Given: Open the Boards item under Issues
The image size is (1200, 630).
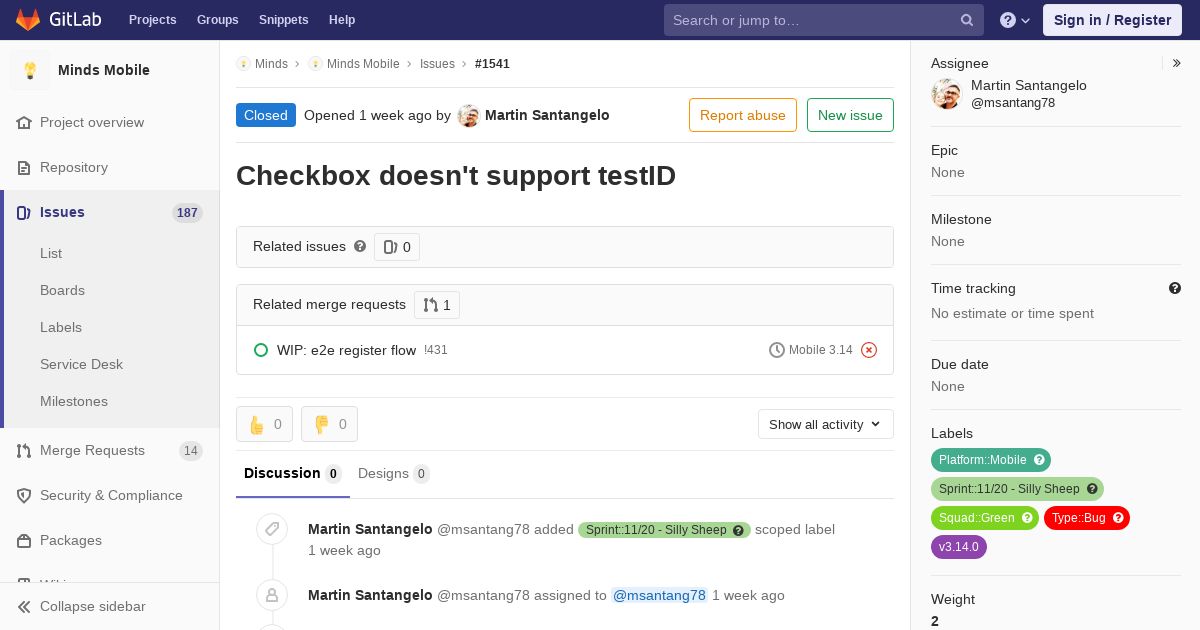Looking at the screenshot, I should pyautogui.click(x=62, y=290).
